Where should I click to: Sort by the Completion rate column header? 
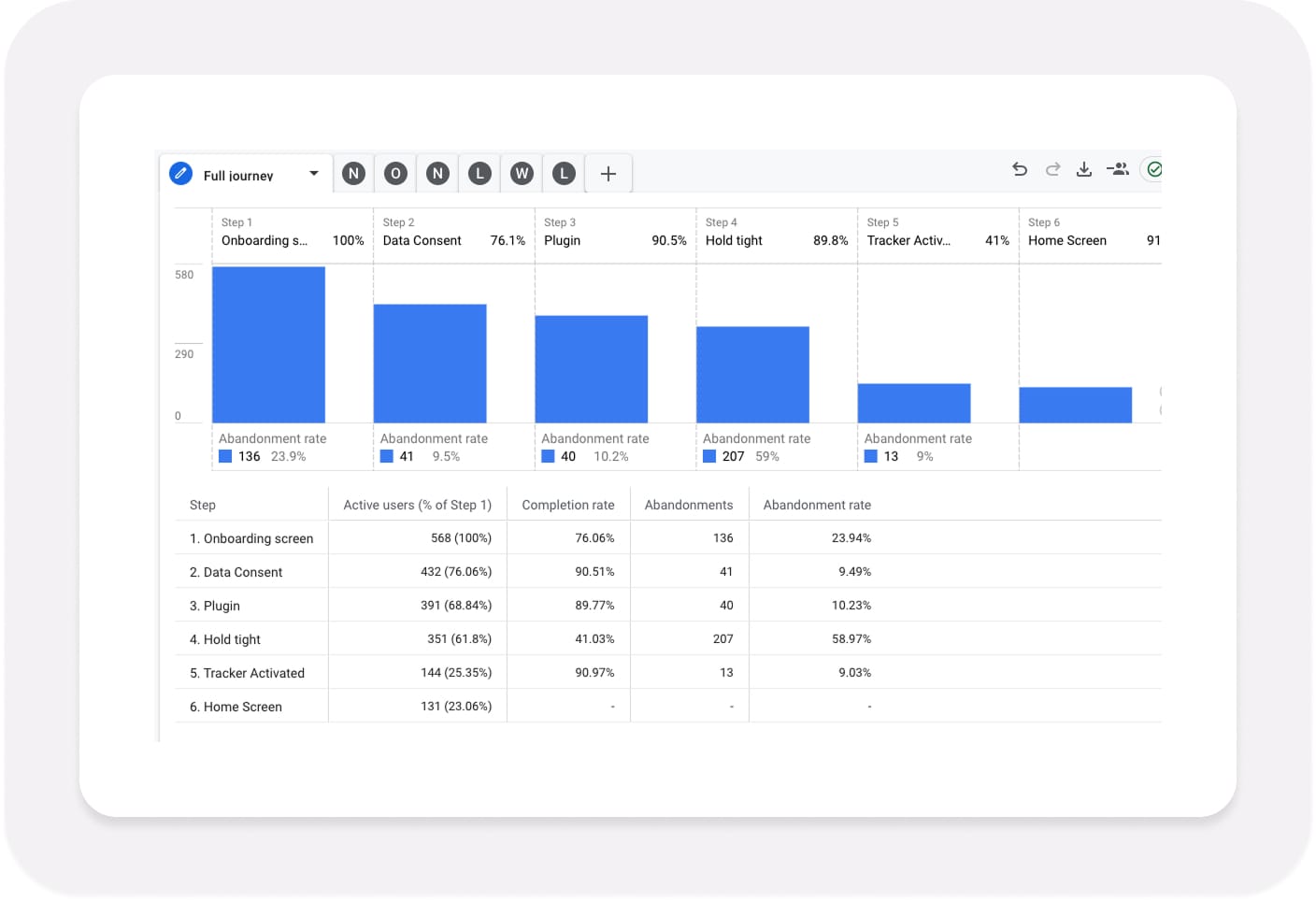click(567, 505)
